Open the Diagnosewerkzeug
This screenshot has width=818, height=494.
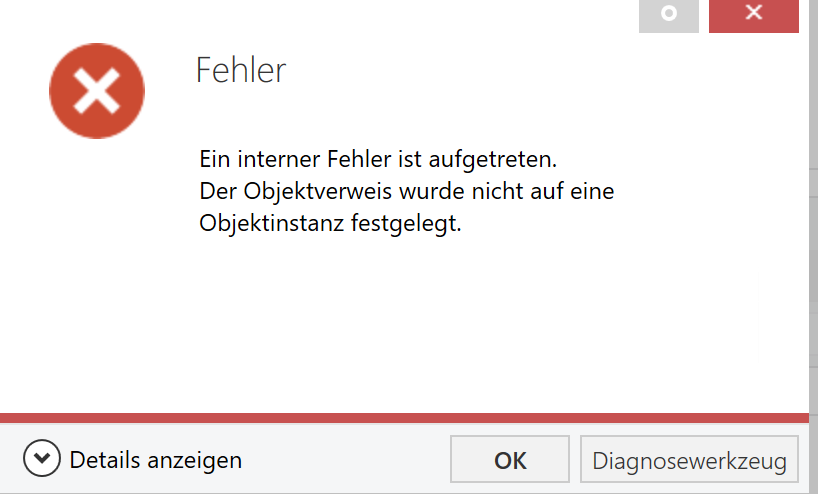[689, 460]
